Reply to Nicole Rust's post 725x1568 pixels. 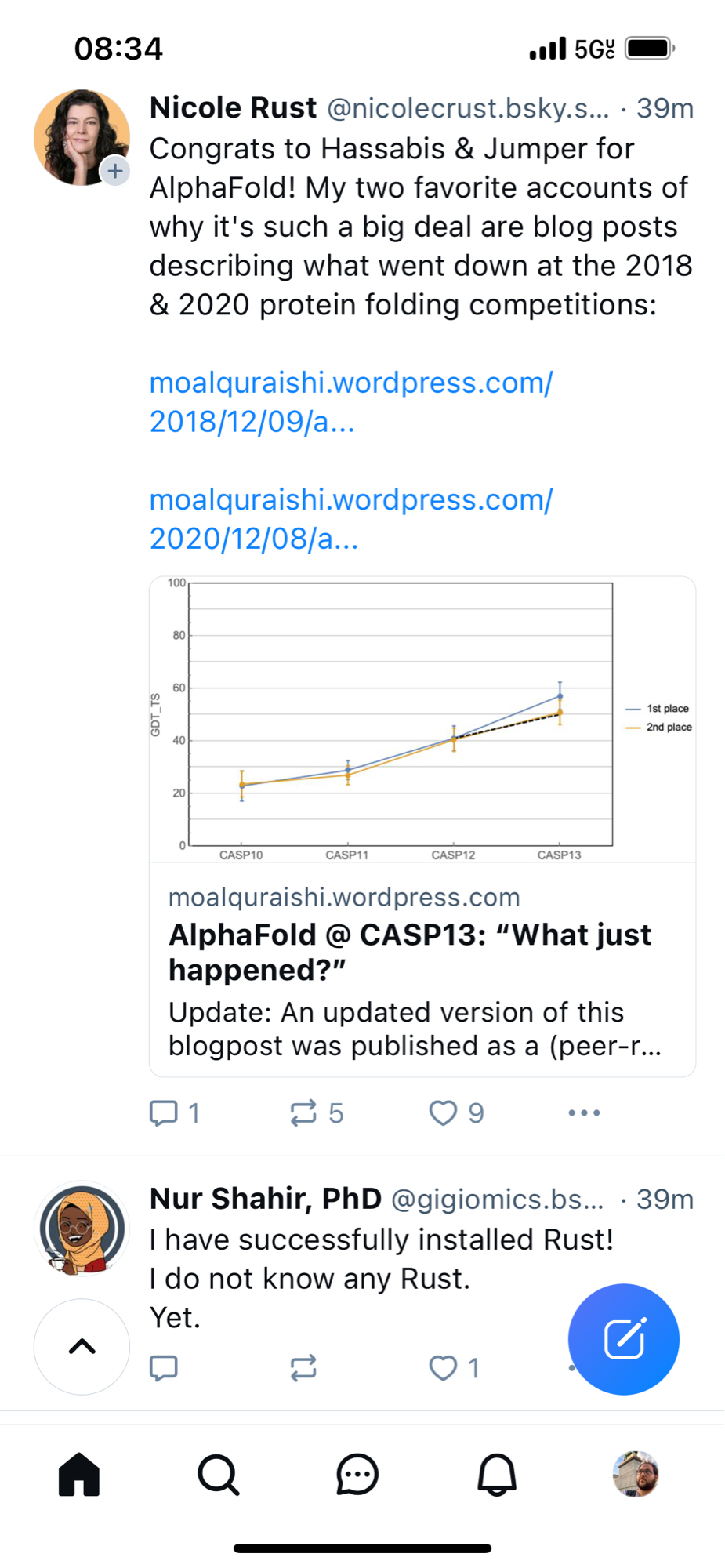pyautogui.click(x=164, y=1112)
